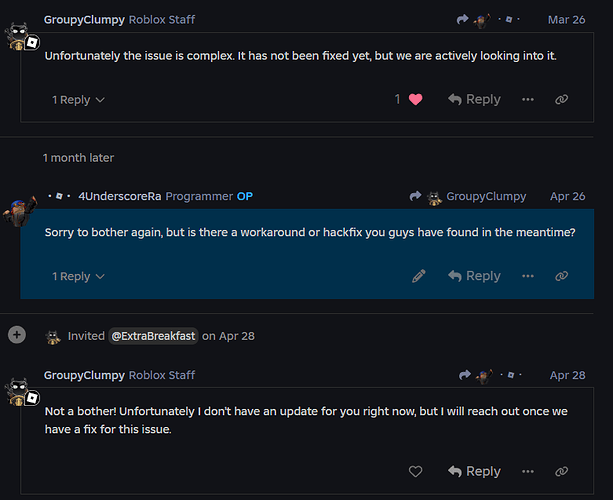The image size is (613, 500).
Task: Expand 1 Reply under Mar 26 post
Action: [x=78, y=100]
